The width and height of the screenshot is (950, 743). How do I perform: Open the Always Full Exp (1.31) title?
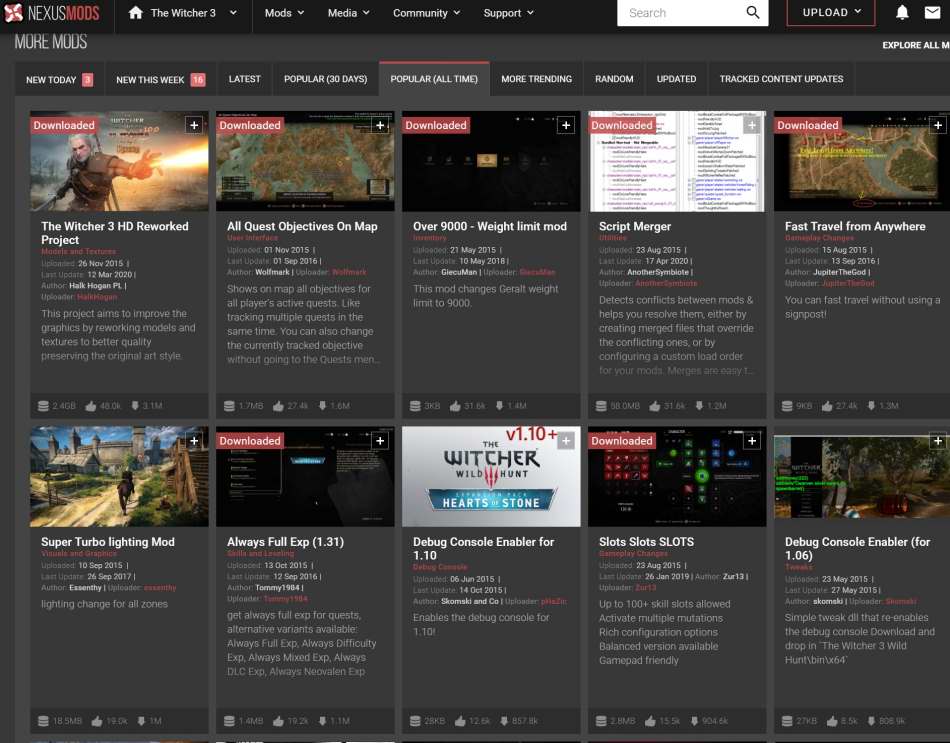point(285,542)
